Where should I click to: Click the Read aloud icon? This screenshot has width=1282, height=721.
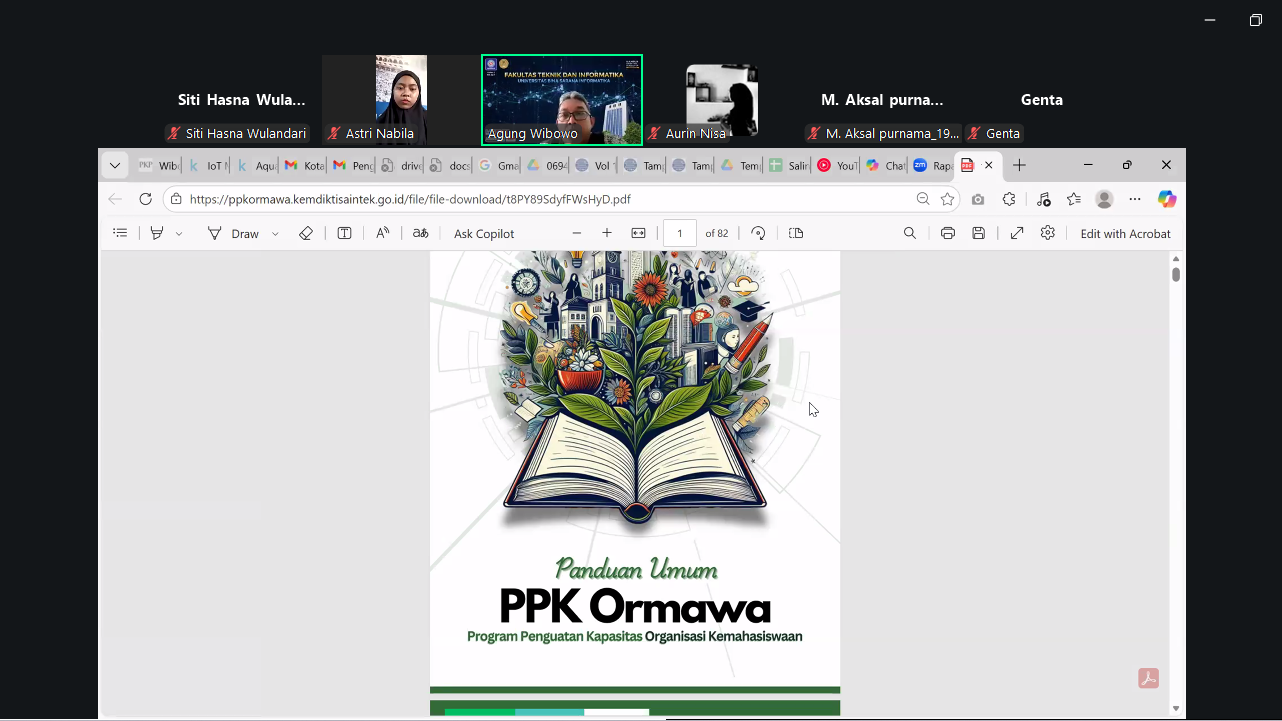pos(382,233)
